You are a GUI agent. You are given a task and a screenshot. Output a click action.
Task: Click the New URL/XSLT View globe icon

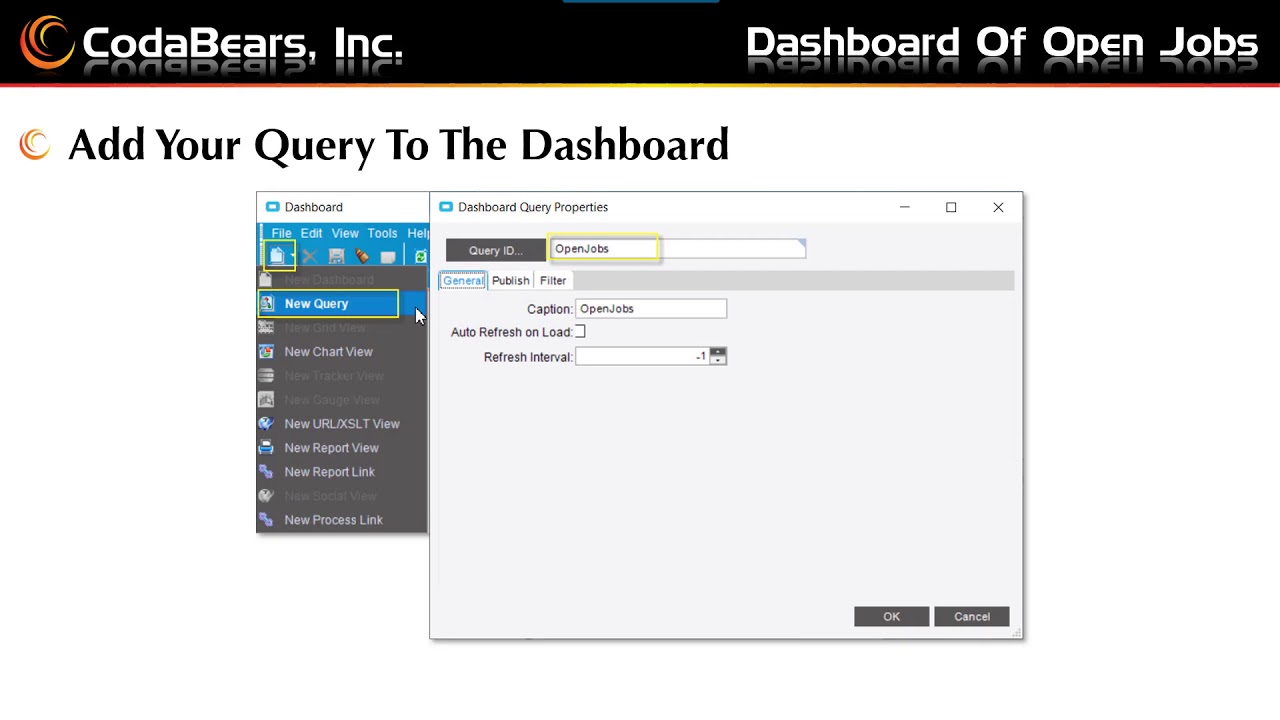click(x=266, y=424)
